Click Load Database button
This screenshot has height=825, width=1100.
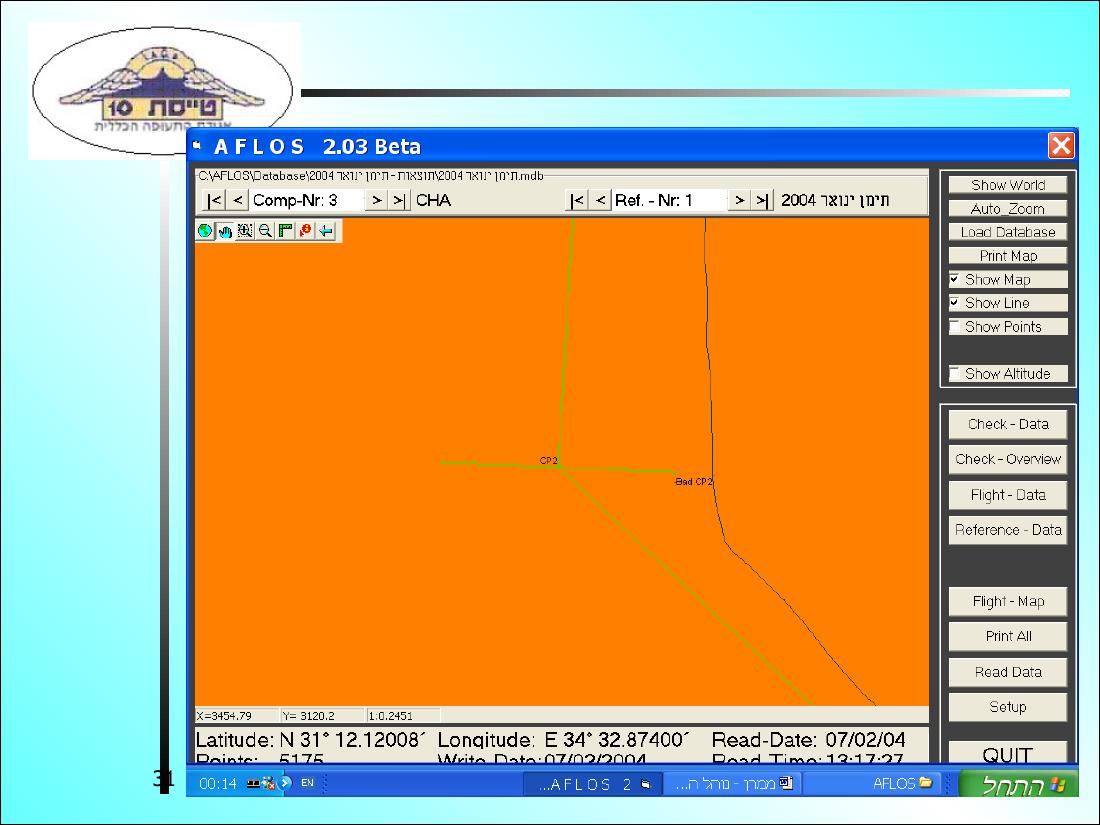(1008, 232)
